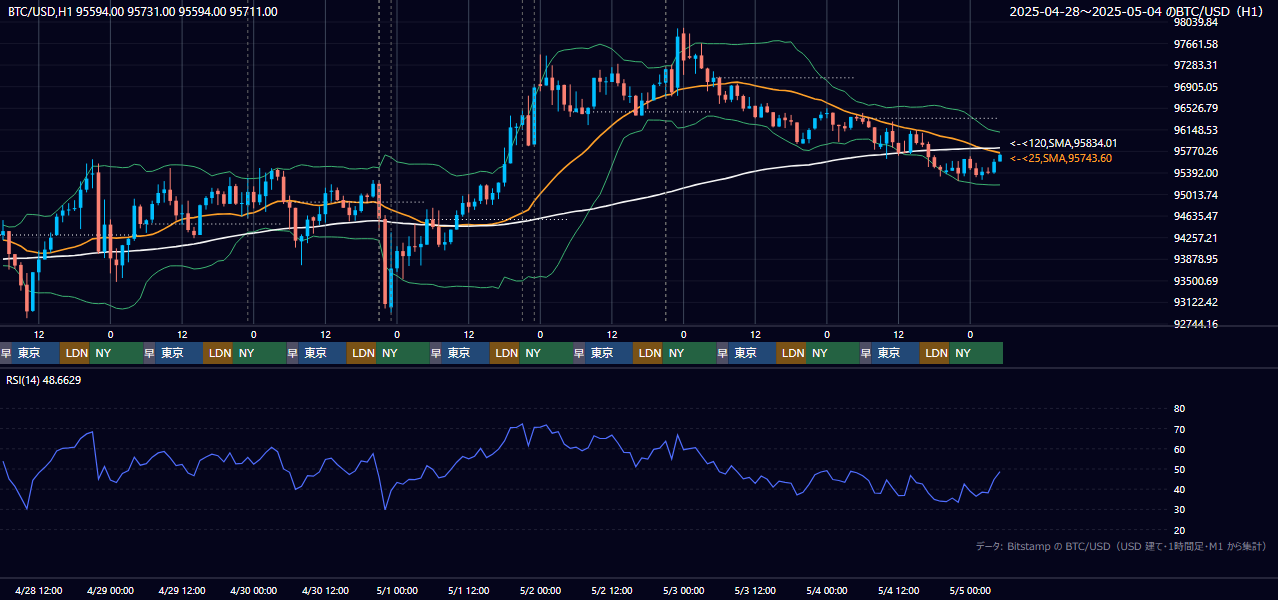The image size is (1278, 600).
Task: Select the 5/4 00:00 date label
Action: pos(827,590)
